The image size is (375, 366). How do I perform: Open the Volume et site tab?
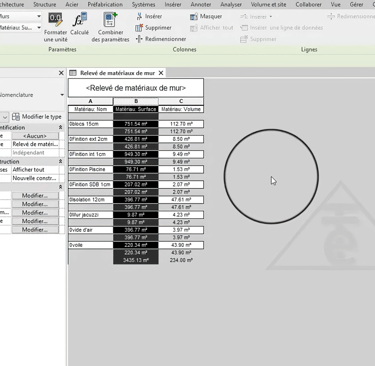268,4
